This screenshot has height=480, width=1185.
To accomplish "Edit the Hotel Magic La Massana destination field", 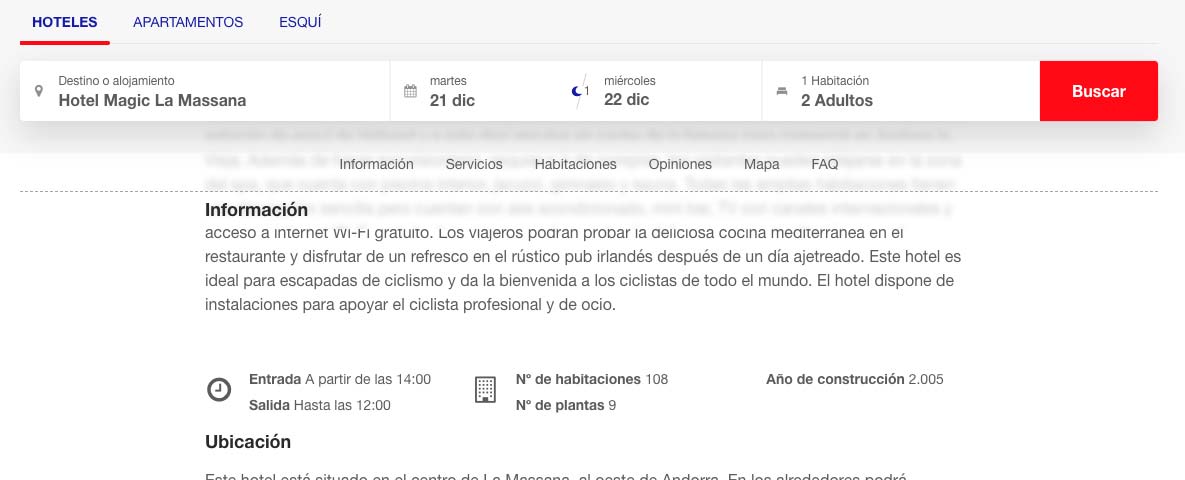I will (x=205, y=91).
